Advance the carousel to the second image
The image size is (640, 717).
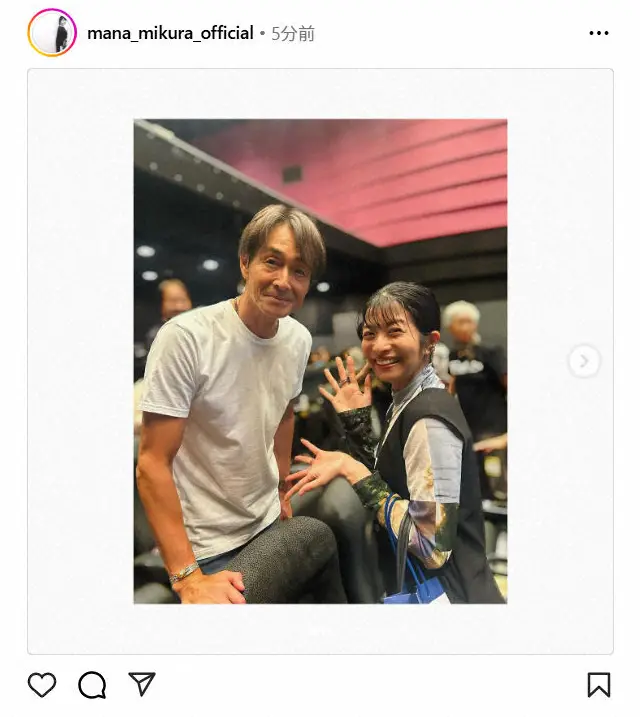pos(584,361)
